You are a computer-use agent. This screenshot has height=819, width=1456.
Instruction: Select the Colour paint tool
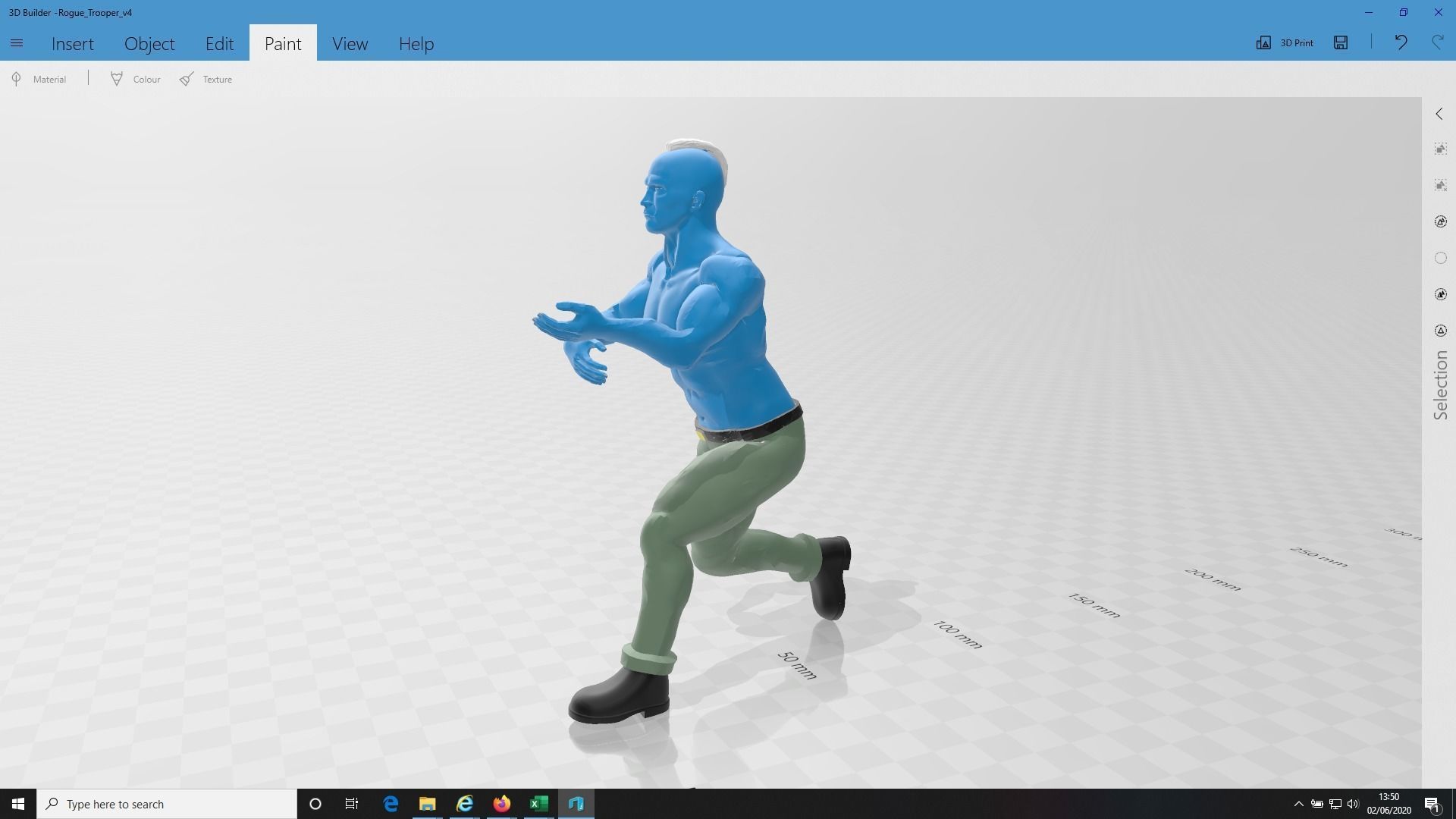tap(136, 79)
